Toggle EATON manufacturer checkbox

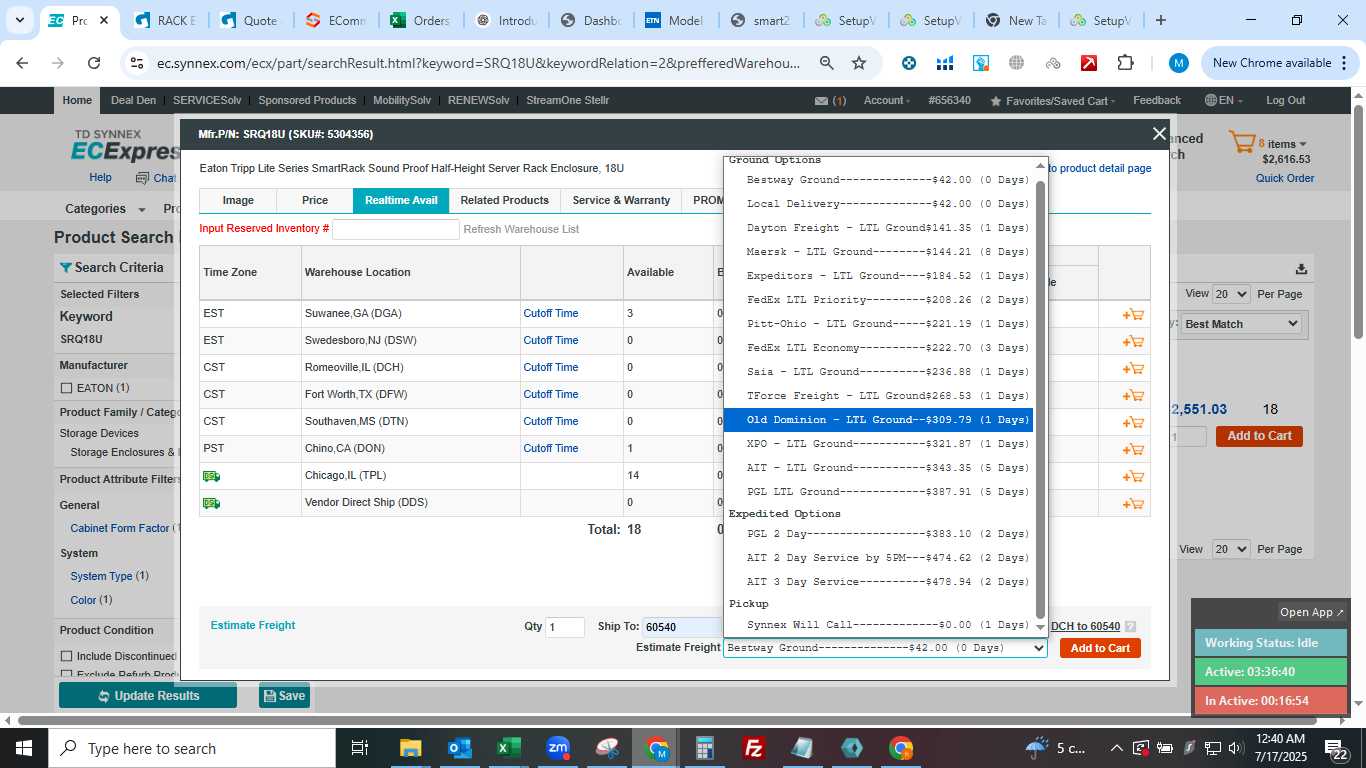67,388
